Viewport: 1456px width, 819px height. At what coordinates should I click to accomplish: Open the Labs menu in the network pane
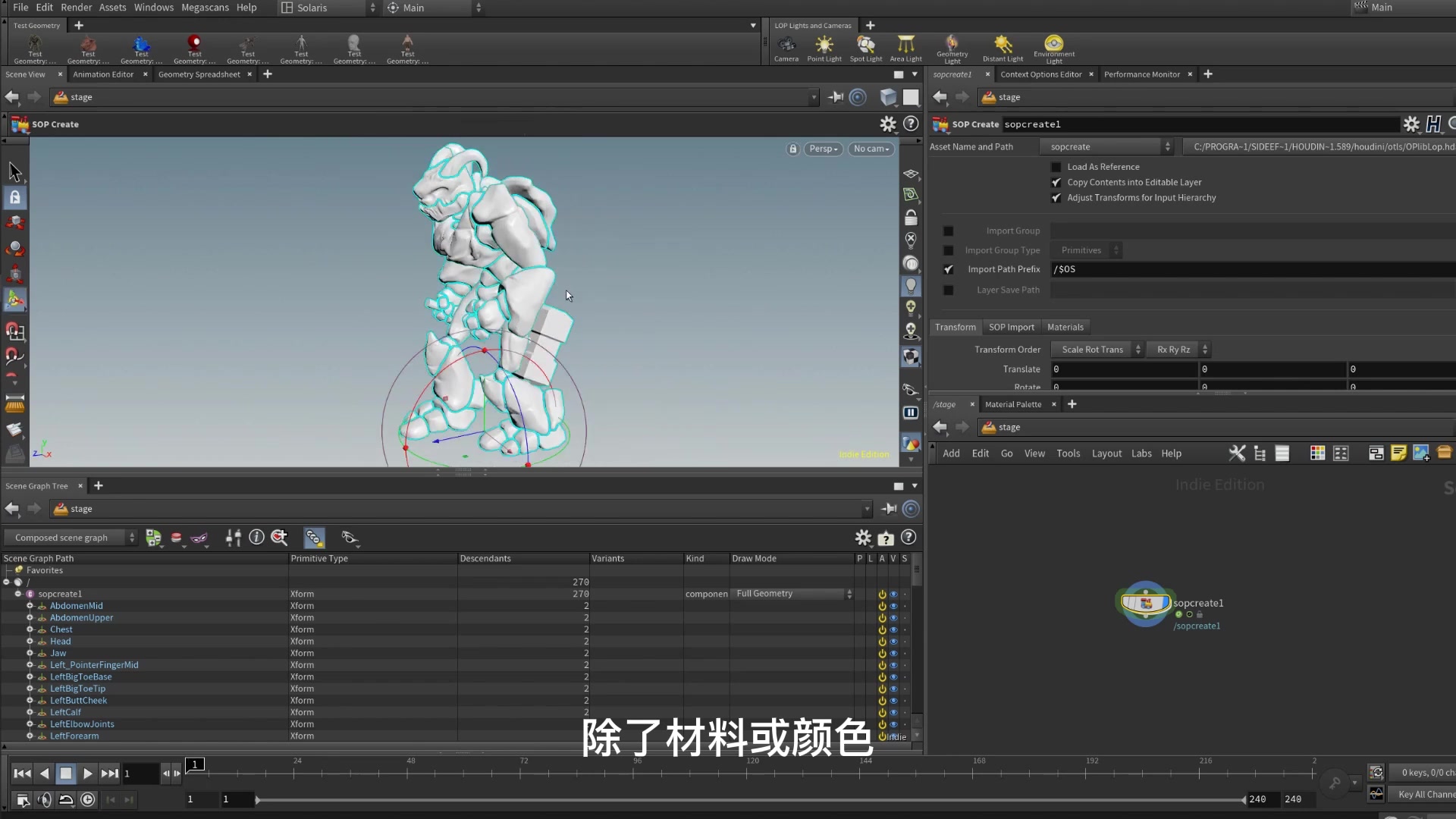pyautogui.click(x=1141, y=453)
